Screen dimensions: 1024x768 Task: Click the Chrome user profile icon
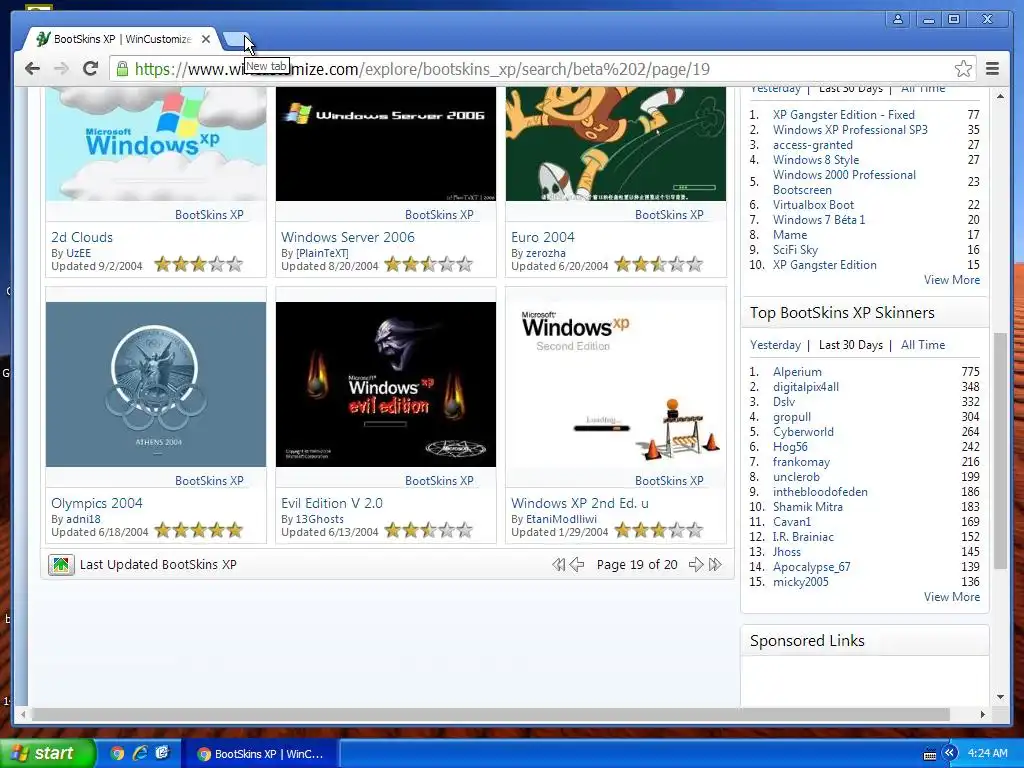pyautogui.click(x=898, y=20)
